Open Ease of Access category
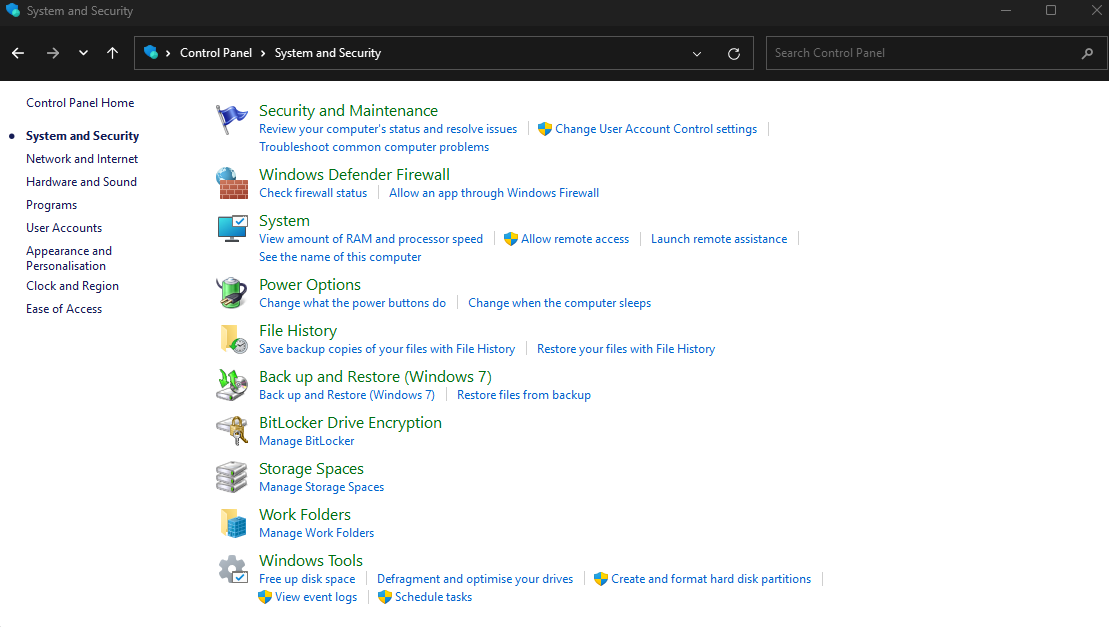This screenshot has height=627, width=1109. pos(64,309)
